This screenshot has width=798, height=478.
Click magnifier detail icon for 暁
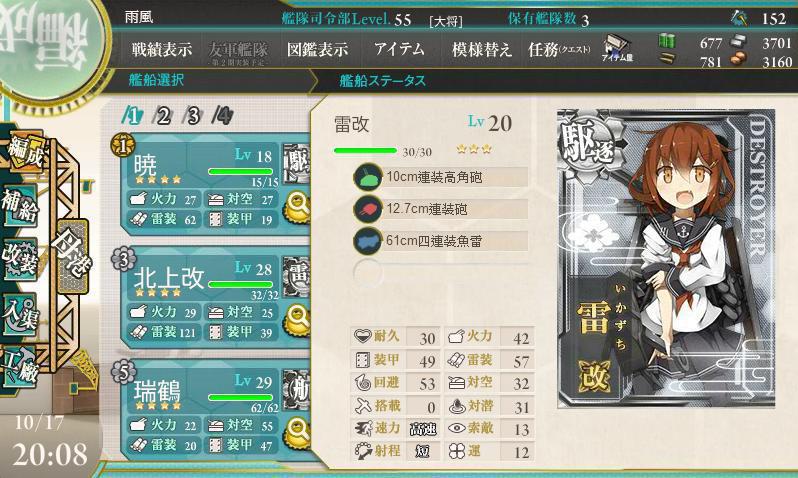click(x=296, y=207)
